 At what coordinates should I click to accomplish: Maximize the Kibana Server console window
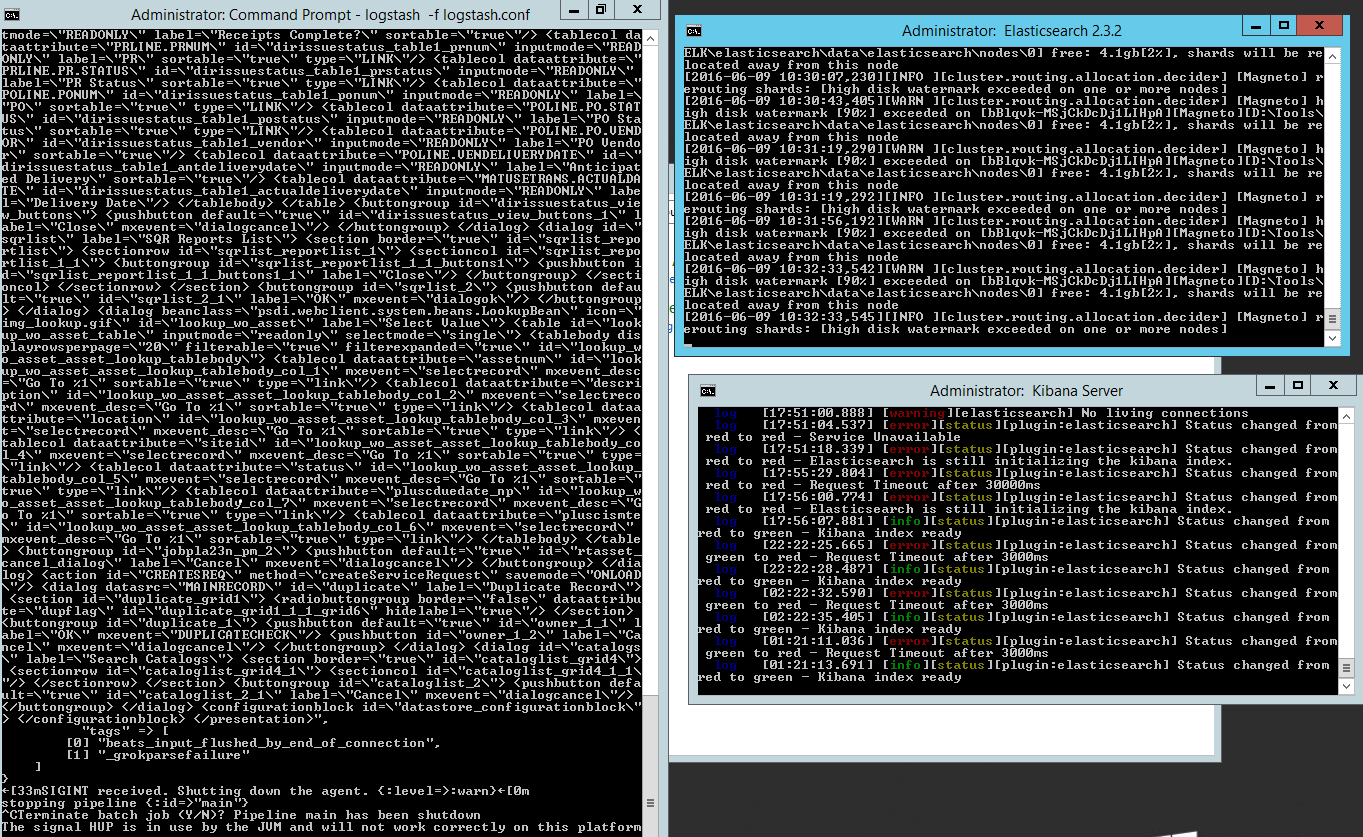pos(1297,385)
